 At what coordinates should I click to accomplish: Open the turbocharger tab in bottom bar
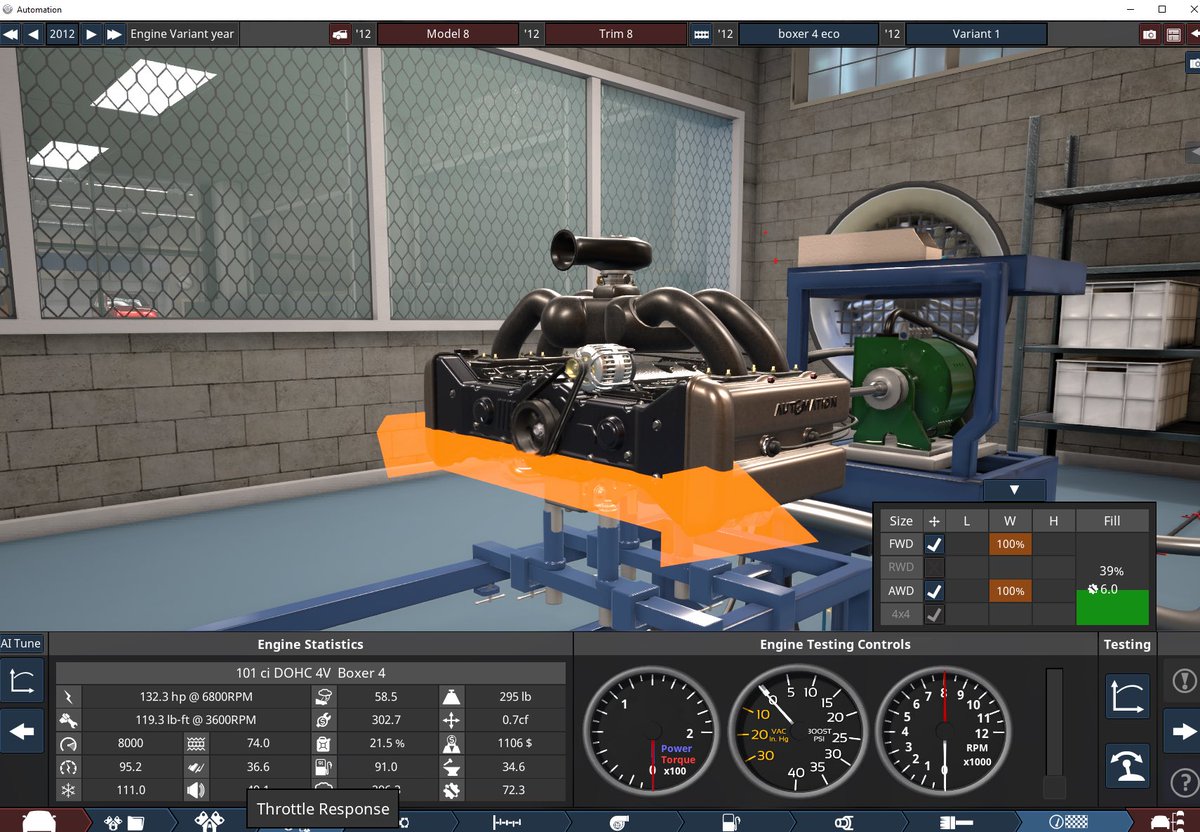[620, 821]
